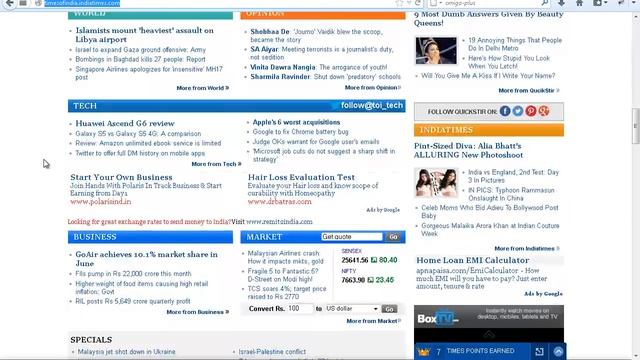Open QuickStir Pinterest page icon
Viewport: 640px width, 360px height.
531,111
